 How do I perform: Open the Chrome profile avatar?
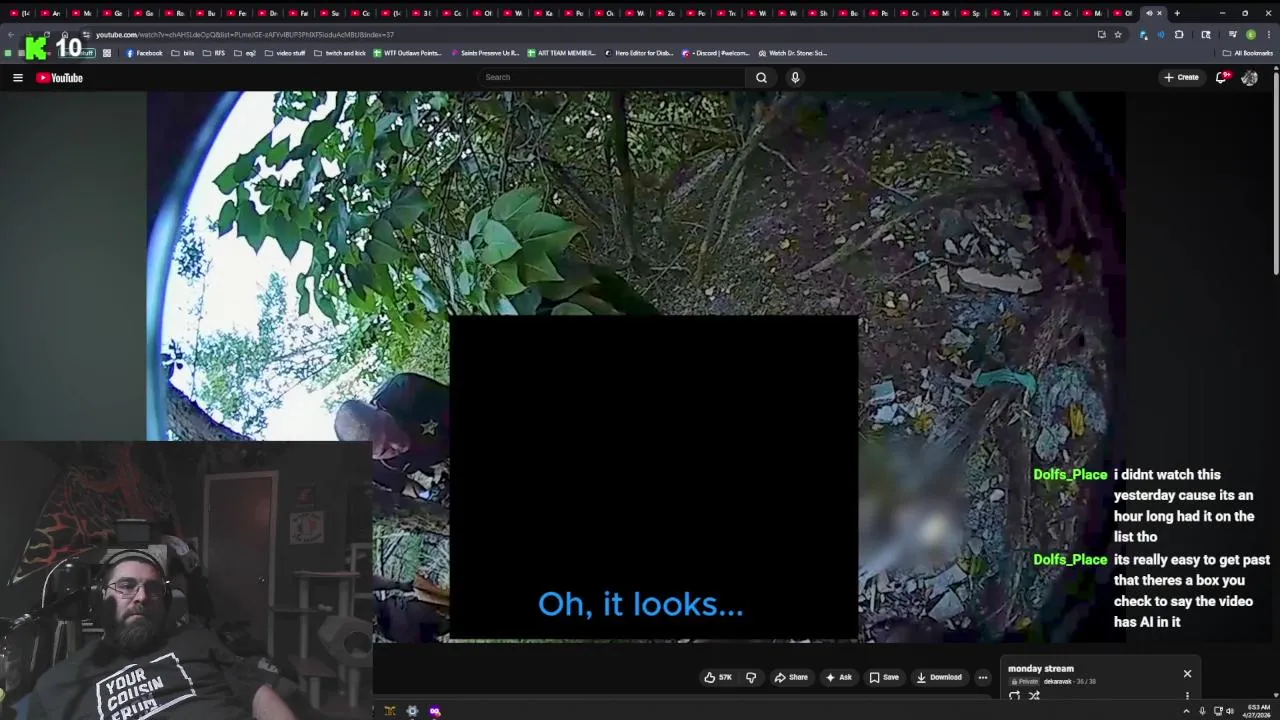tap(1250, 34)
